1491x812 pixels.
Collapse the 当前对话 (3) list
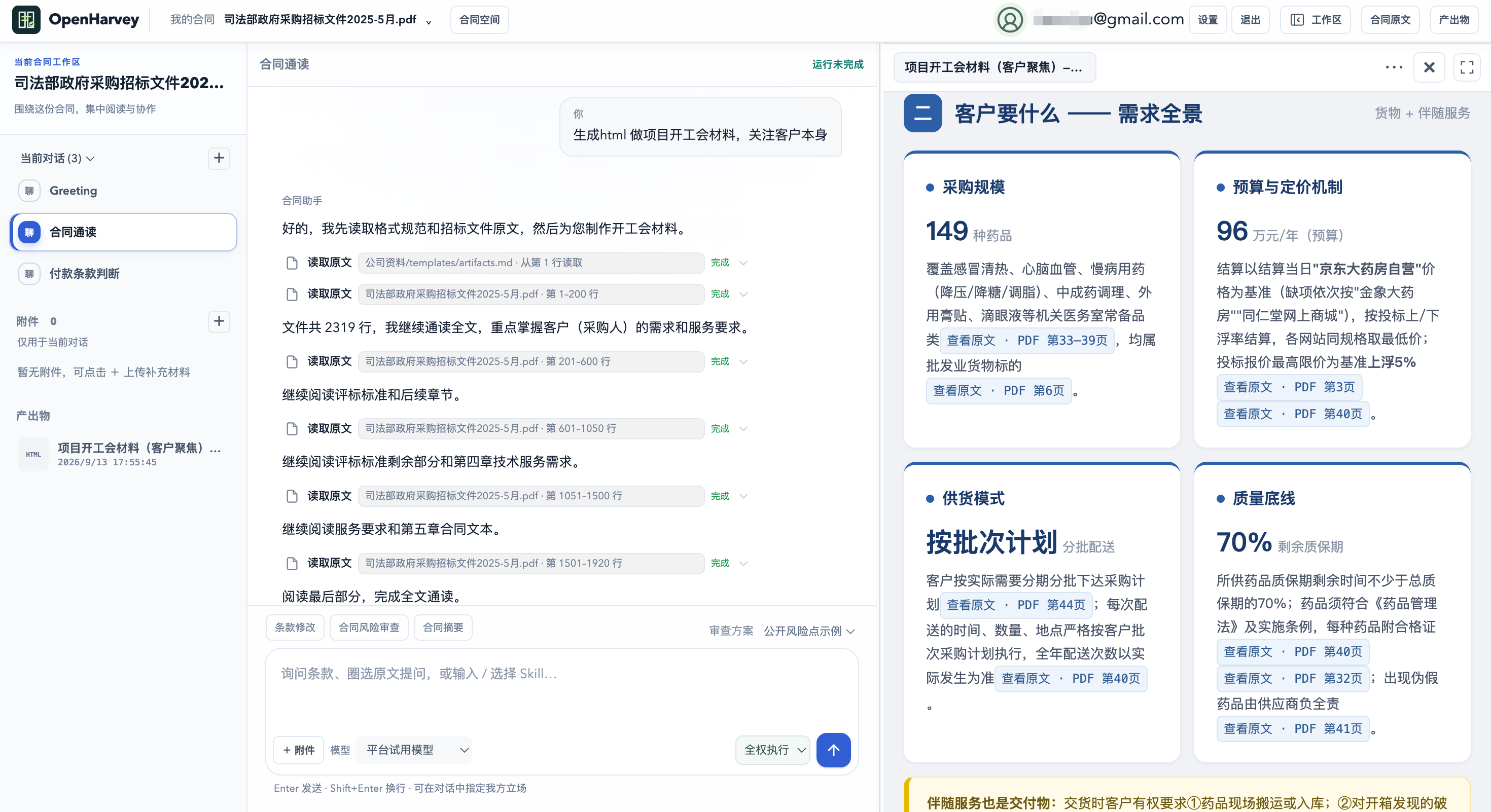pos(58,159)
